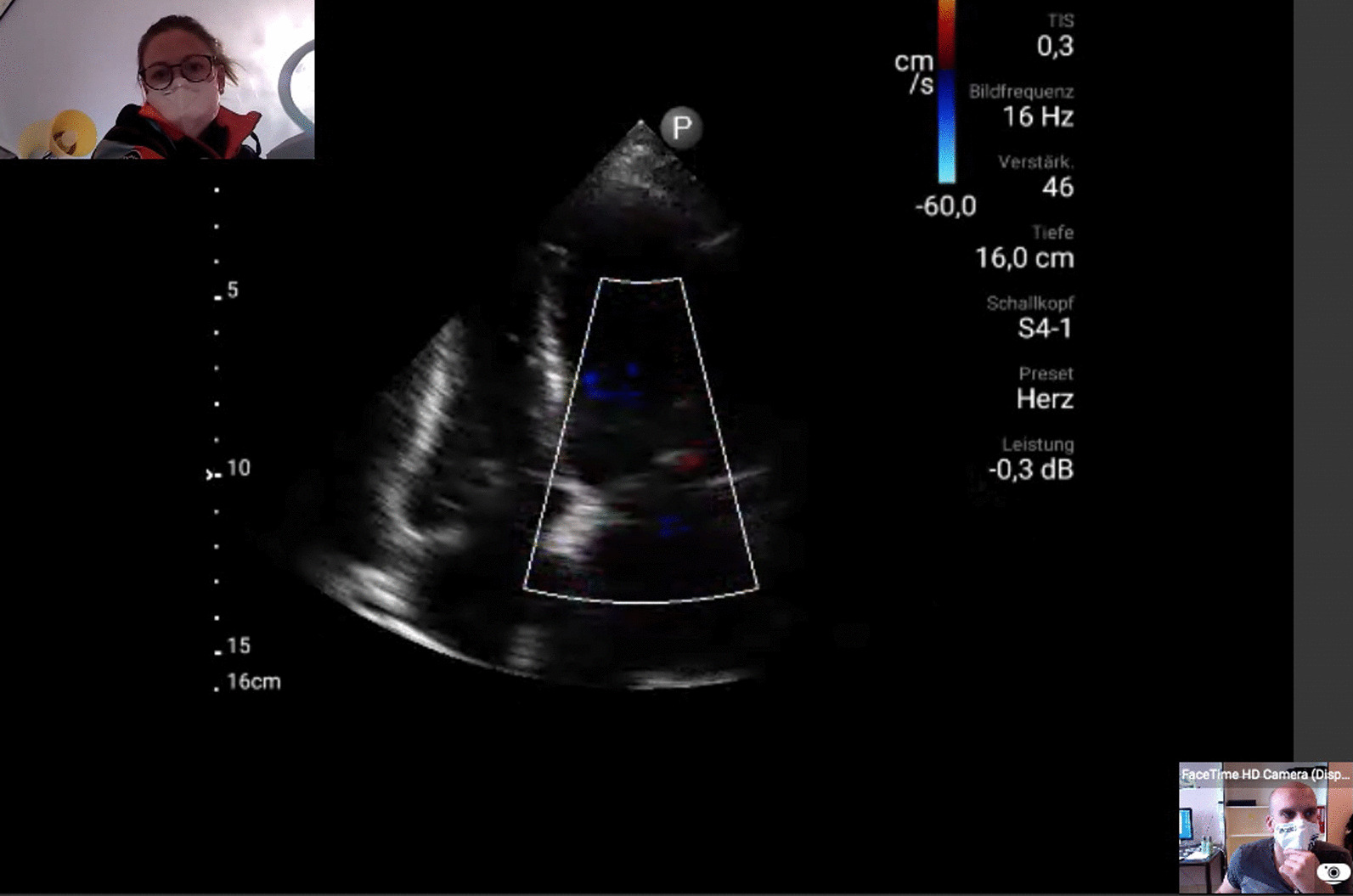1353x896 pixels.
Task: Click the 15 cm depth scale marker
Action: (238, 646)
